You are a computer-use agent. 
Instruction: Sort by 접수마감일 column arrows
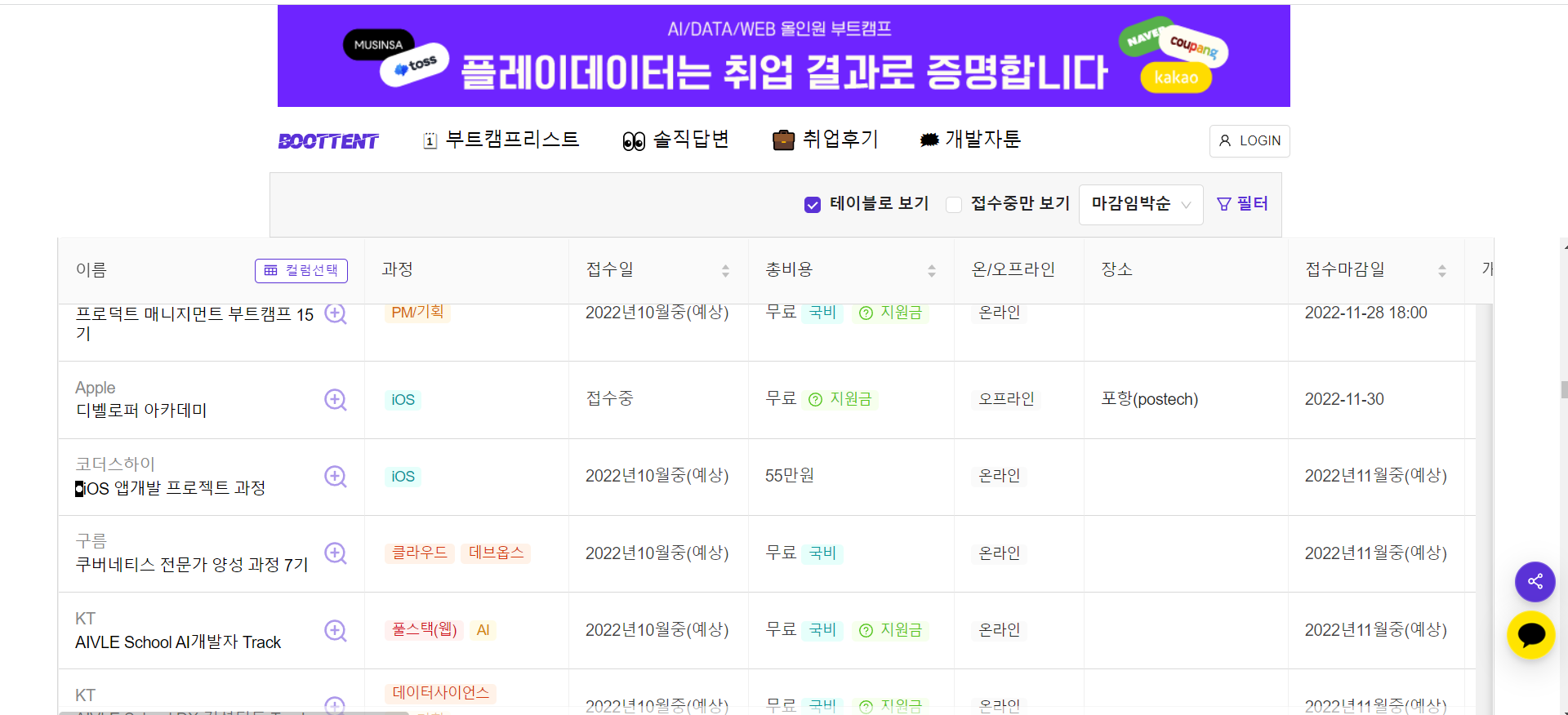coord(1442,270)
